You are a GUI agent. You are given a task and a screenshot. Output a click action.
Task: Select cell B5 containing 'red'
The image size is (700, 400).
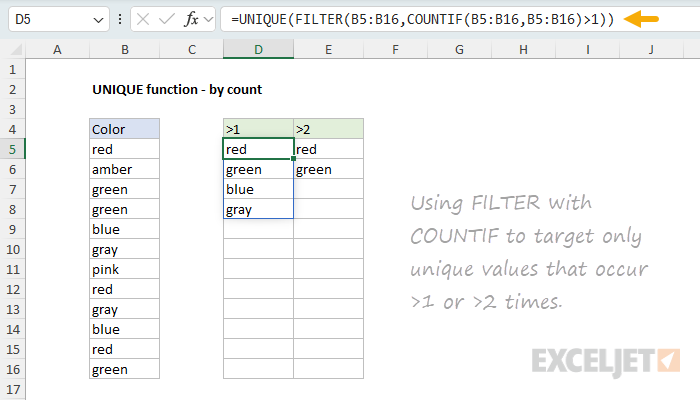click(125, 149)
